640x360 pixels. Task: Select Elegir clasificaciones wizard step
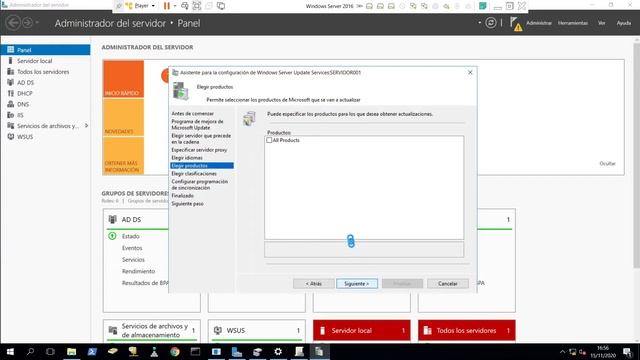[x=194, y=173]
